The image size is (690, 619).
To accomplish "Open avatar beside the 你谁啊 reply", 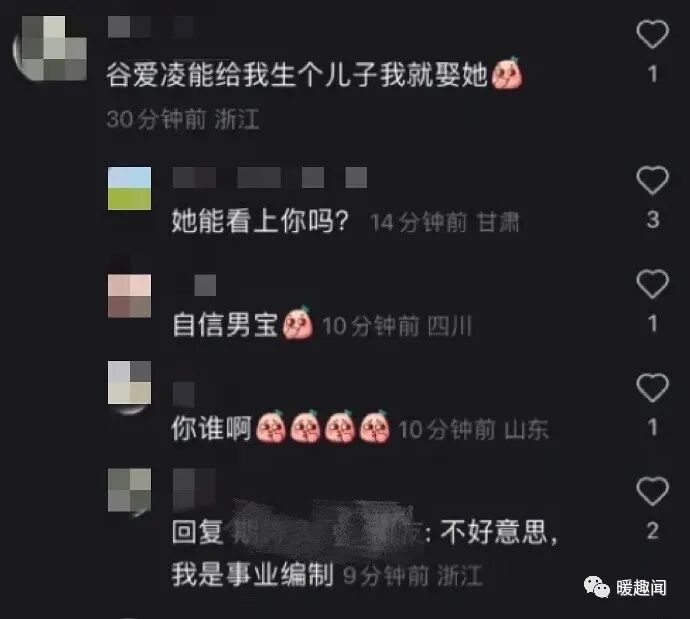I will pos(129,383).
